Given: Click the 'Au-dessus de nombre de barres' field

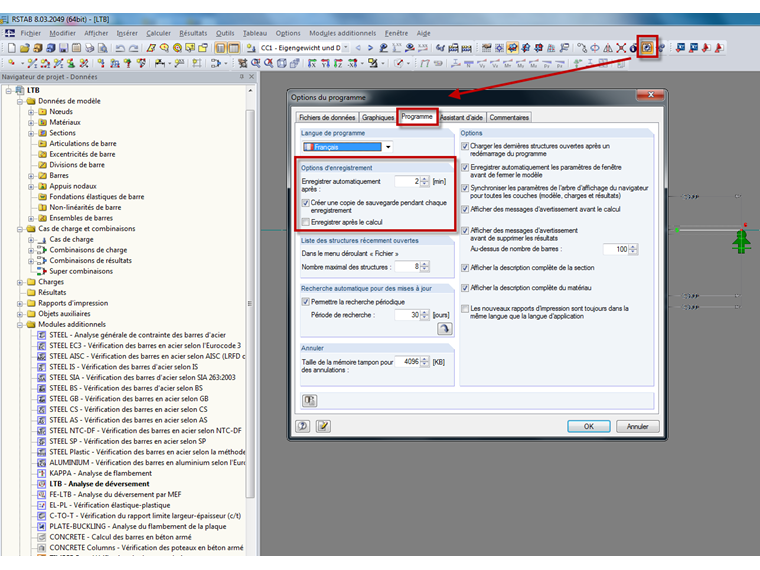Looking at the screenshot, I should [x=616, y=249].
